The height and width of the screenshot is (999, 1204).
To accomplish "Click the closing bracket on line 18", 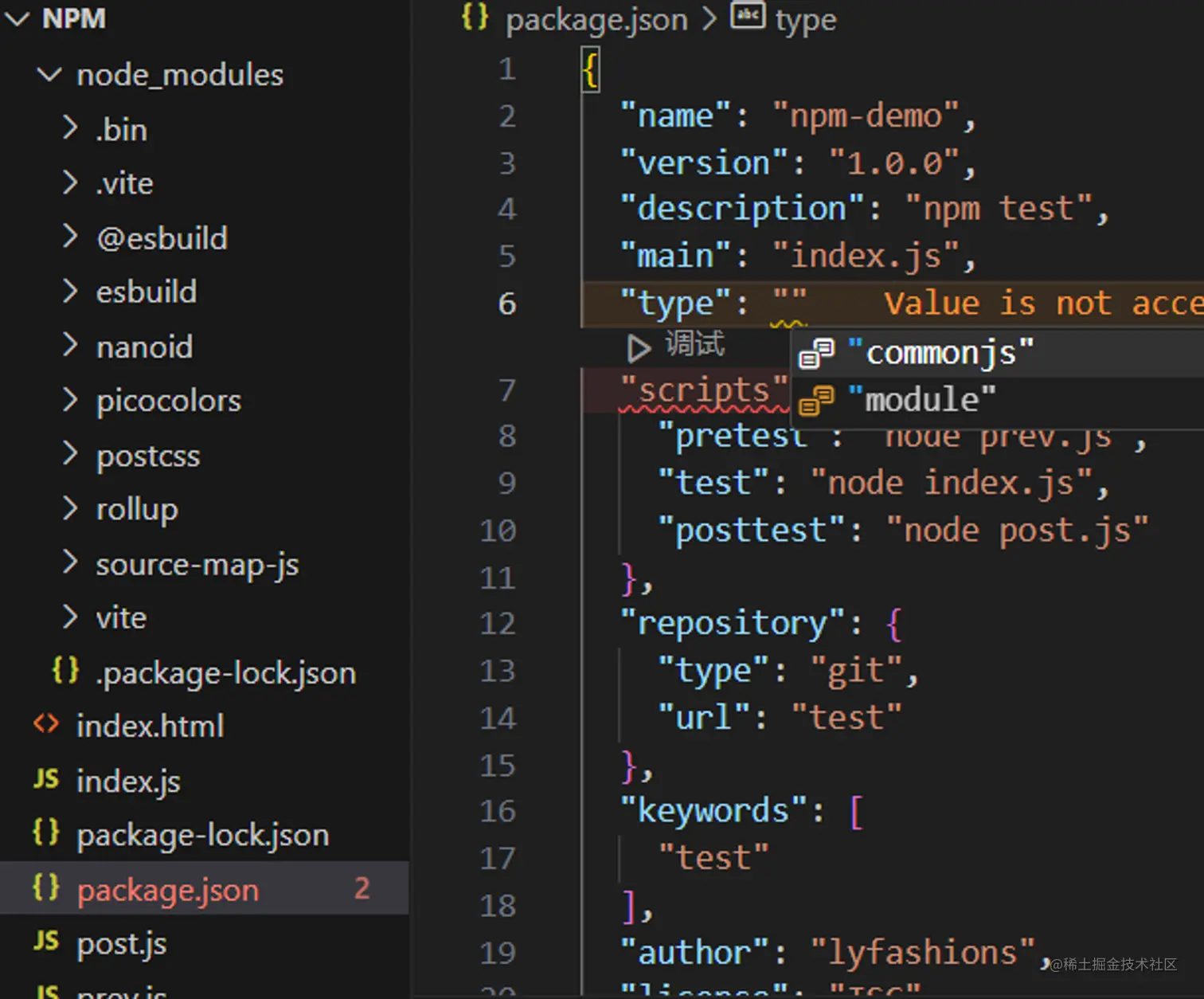I will pyautogui.click(x=628, y=906).
